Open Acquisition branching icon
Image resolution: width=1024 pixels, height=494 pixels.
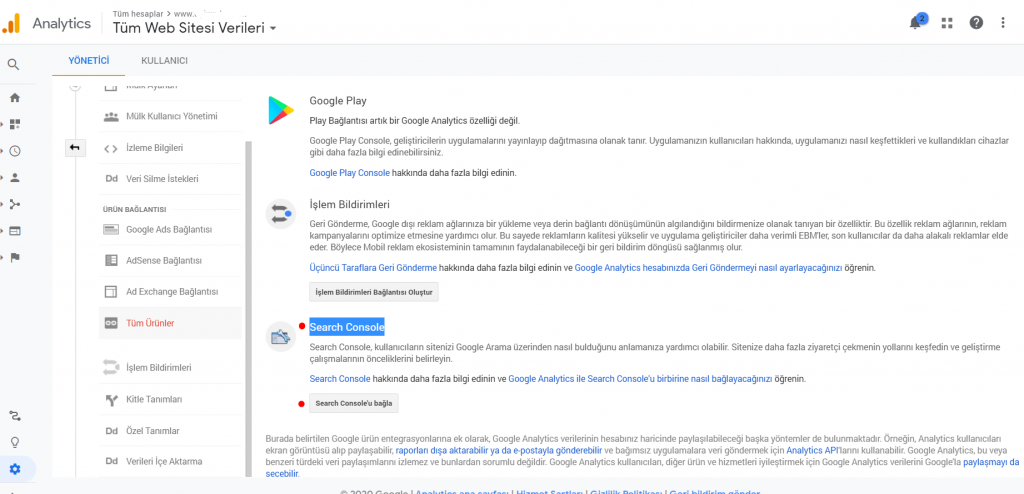click(14, 205)
